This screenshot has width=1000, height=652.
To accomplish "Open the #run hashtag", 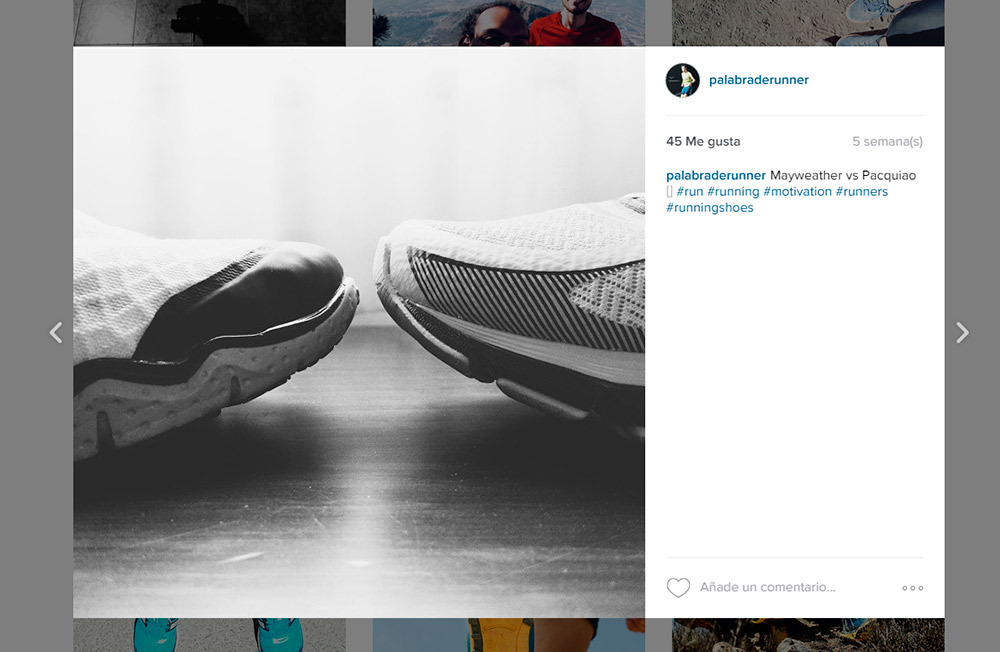I will pos(690,191).
